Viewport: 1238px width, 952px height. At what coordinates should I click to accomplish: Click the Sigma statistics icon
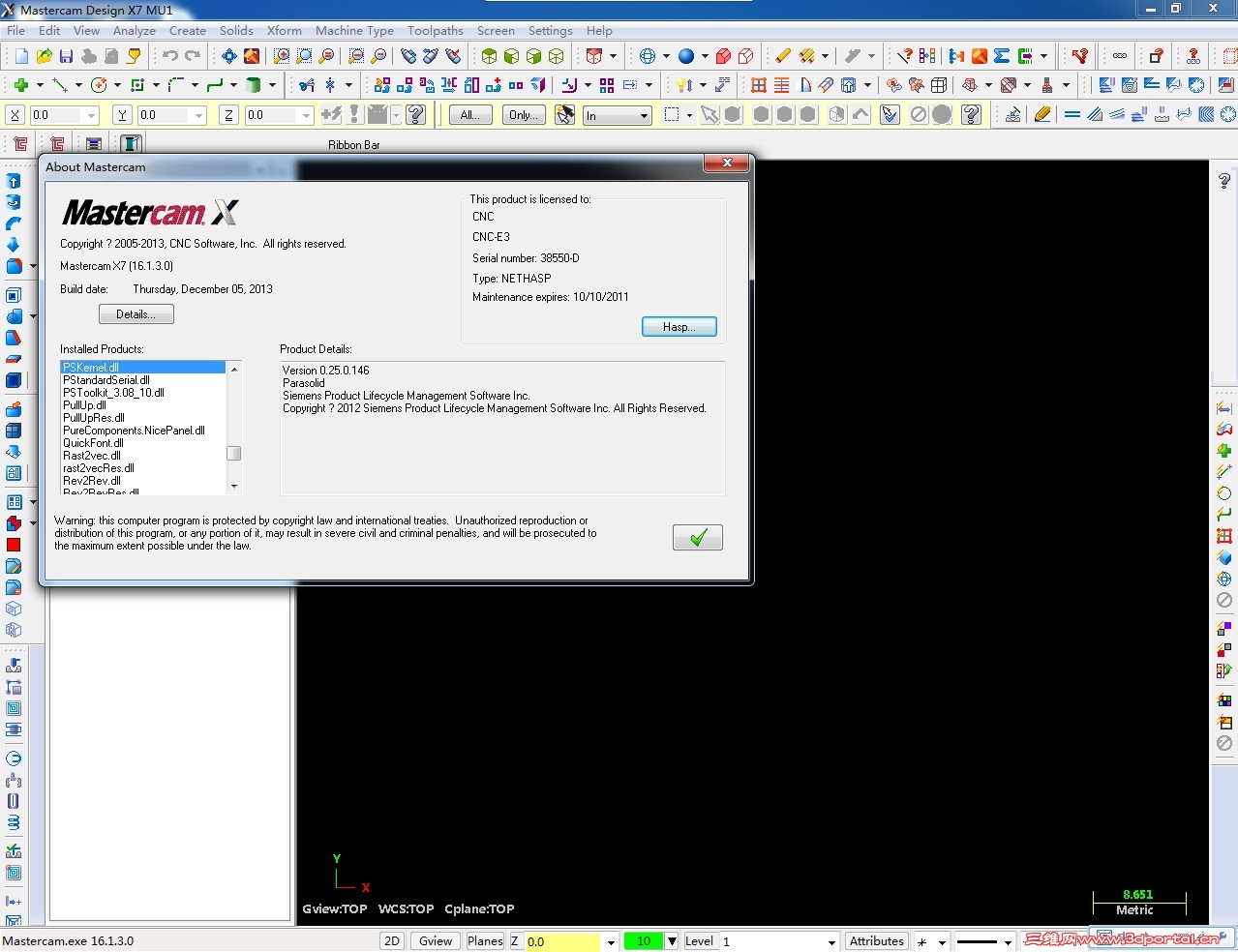click(1002, 56)
